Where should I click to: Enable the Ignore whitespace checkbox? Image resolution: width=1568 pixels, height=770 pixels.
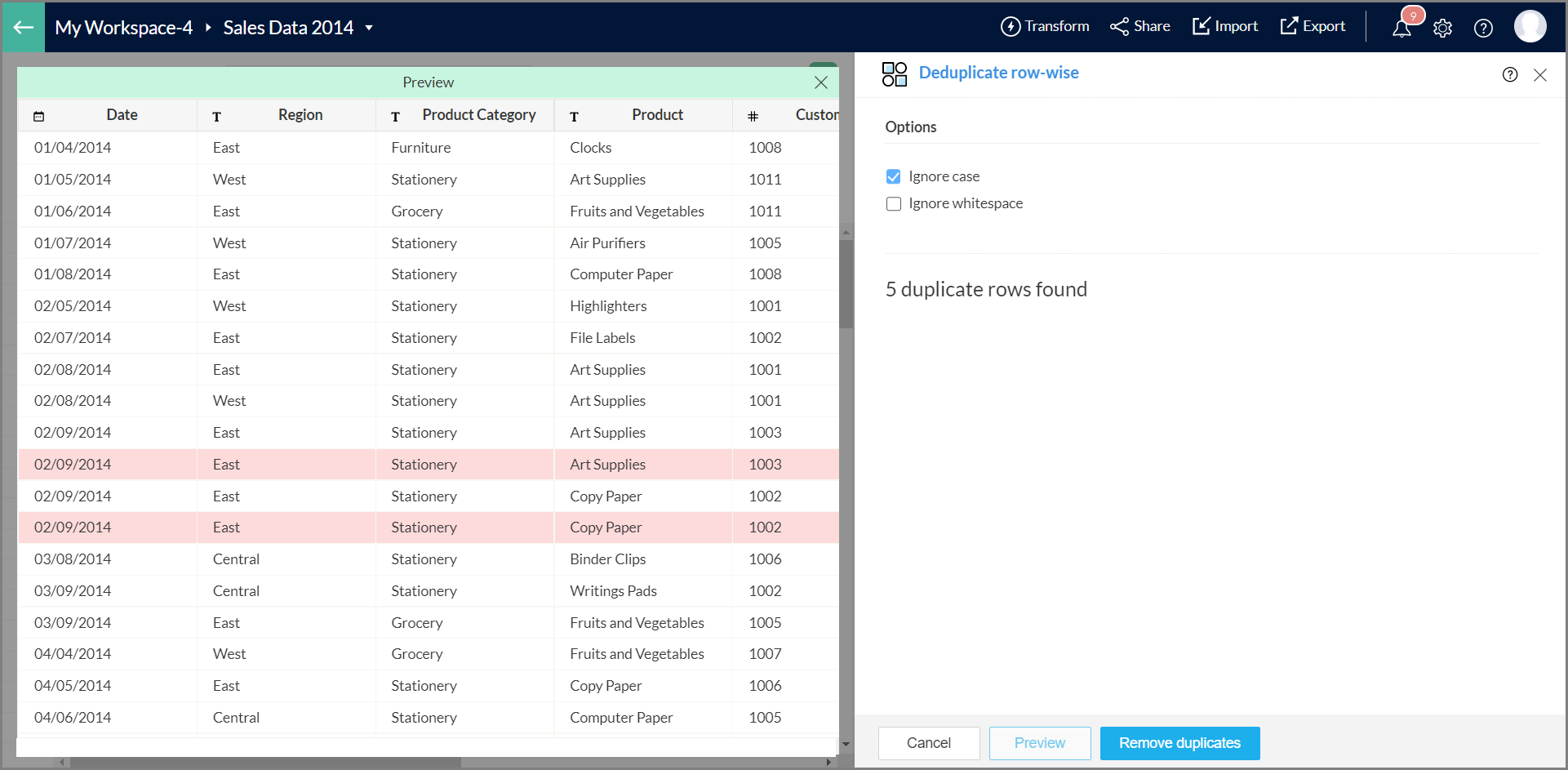pos(894,204)
